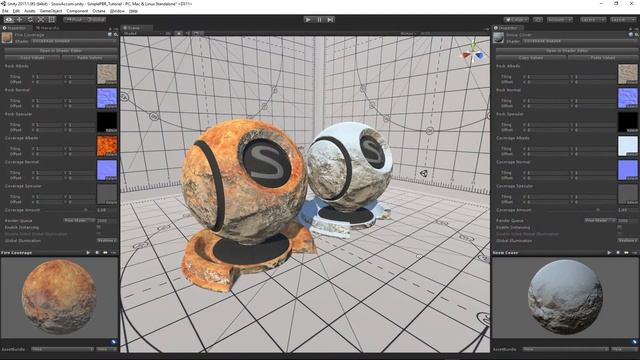
Task: Select Rock Specular texture in left Inspector
Action: tap(107, 122)
